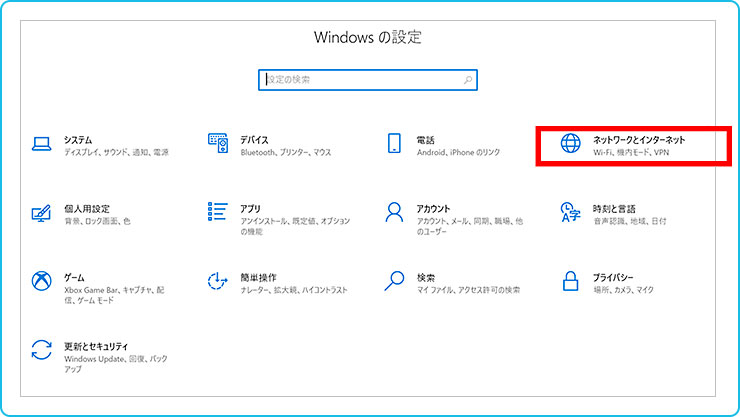Viewport: 740px width, 417px height.
Task: Open ゲーム settings label
Action: click(74, 277)
